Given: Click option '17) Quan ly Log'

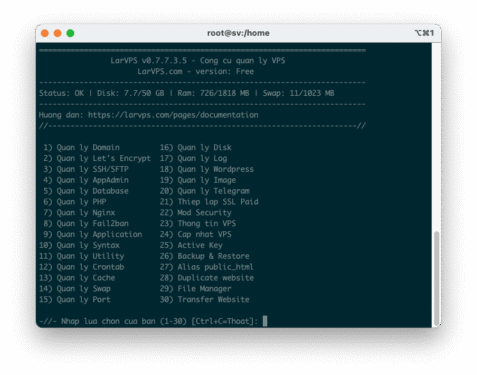Looking at the screenshot, I should pyautogui.click(x=193, y=158).
